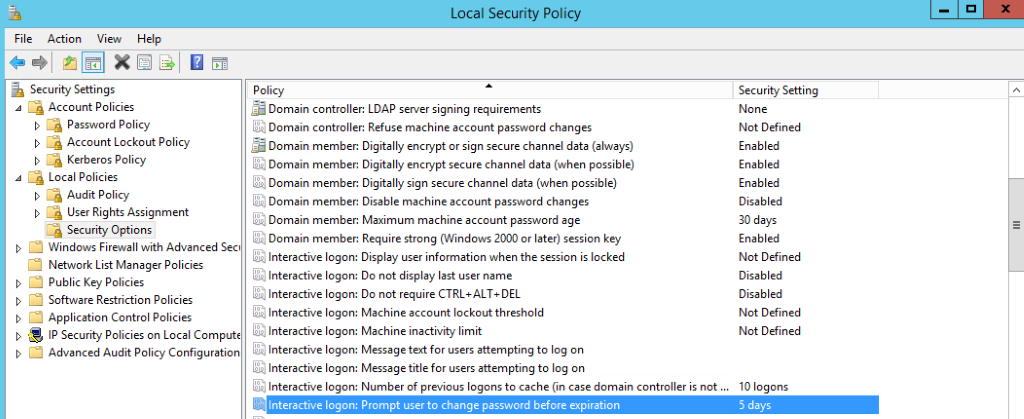Click the Show/Hide Action Pane icon
Image resolution: width=1024 pixels, height=419 pixels.
[220, 63]
